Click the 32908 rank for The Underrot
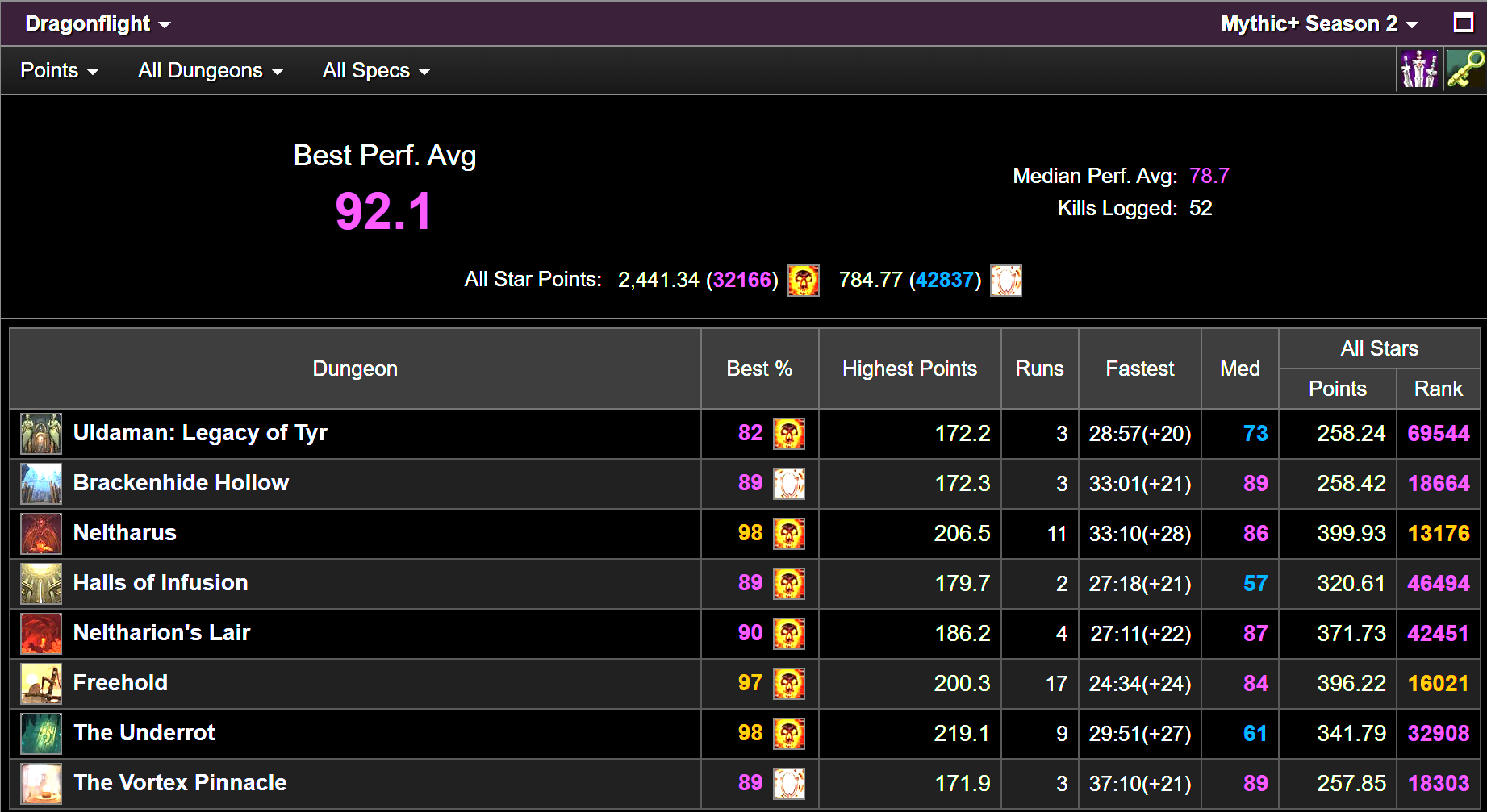The image size is (1487, 812). click(1439, 733)
